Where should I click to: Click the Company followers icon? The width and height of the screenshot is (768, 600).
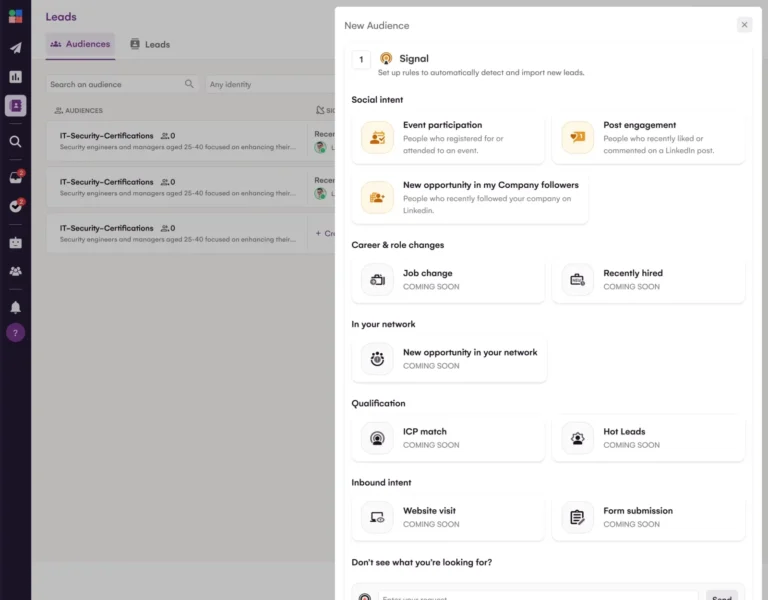pyautogui.click(x=377, y=197)
